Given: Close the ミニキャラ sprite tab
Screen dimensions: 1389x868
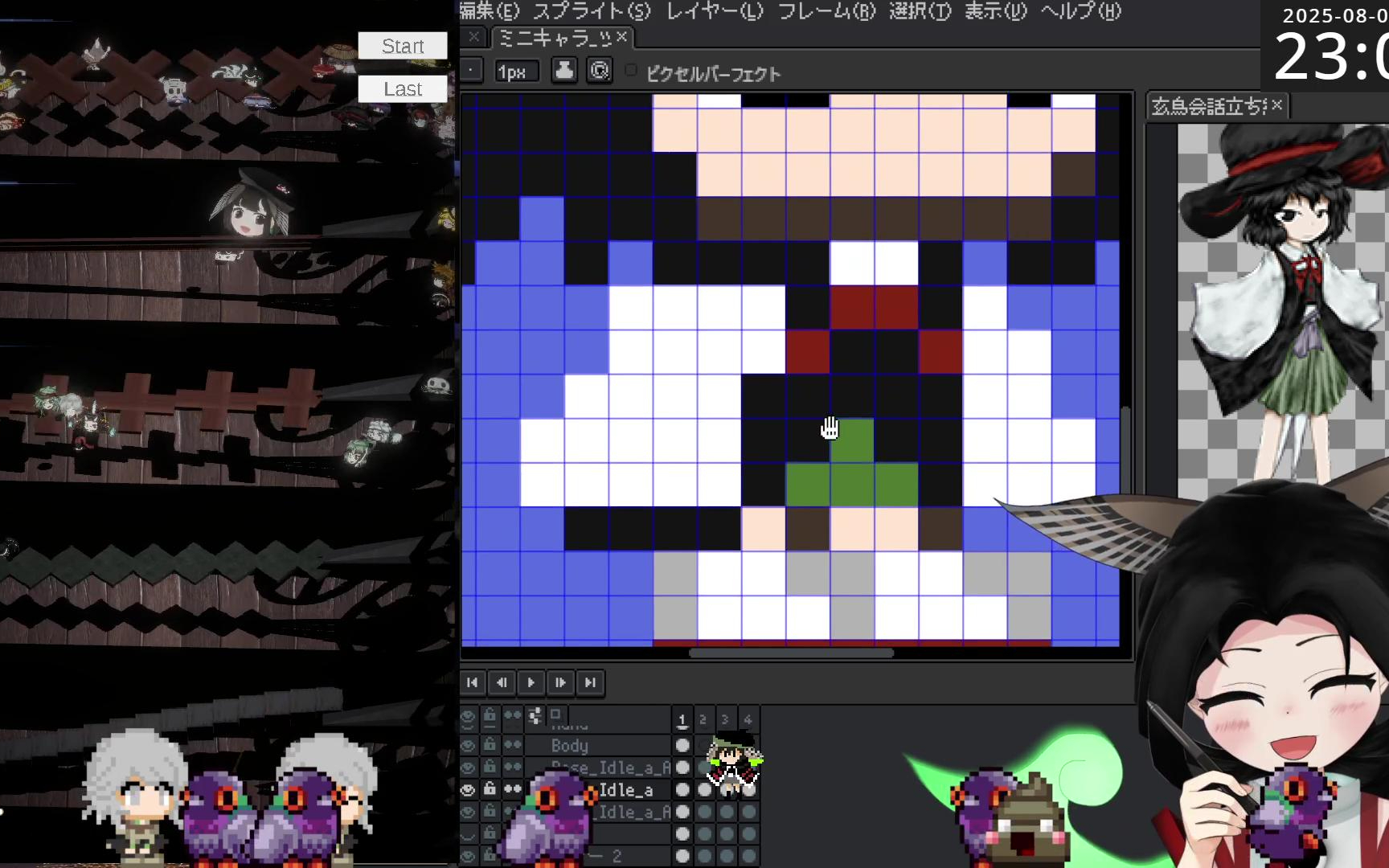Looking at the screenshot, I should pos(621,36).
